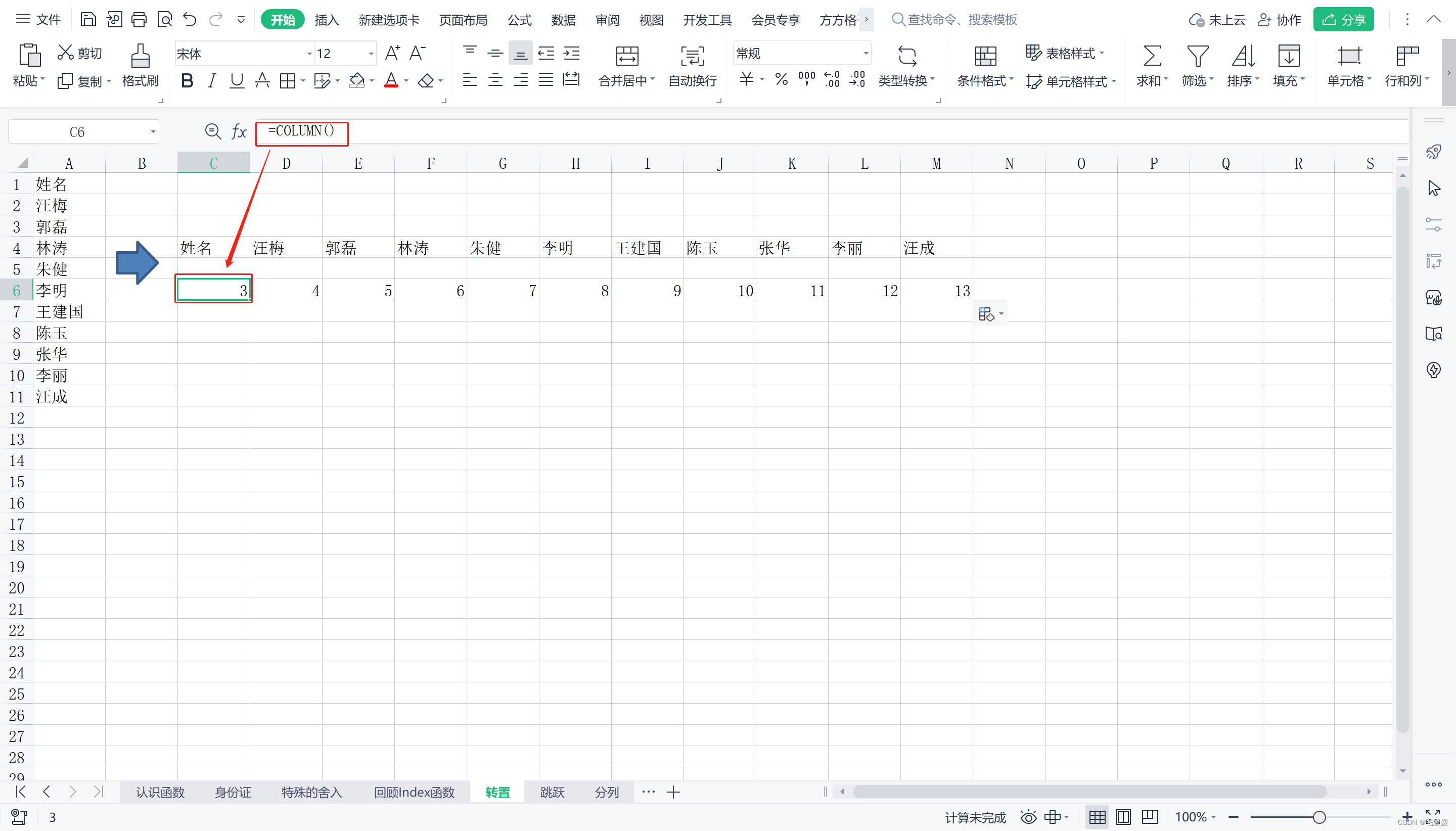The width and height of the screenshot is (1456, 831).
Task: Add a new sheet with plus button
Action: (673, 792)
